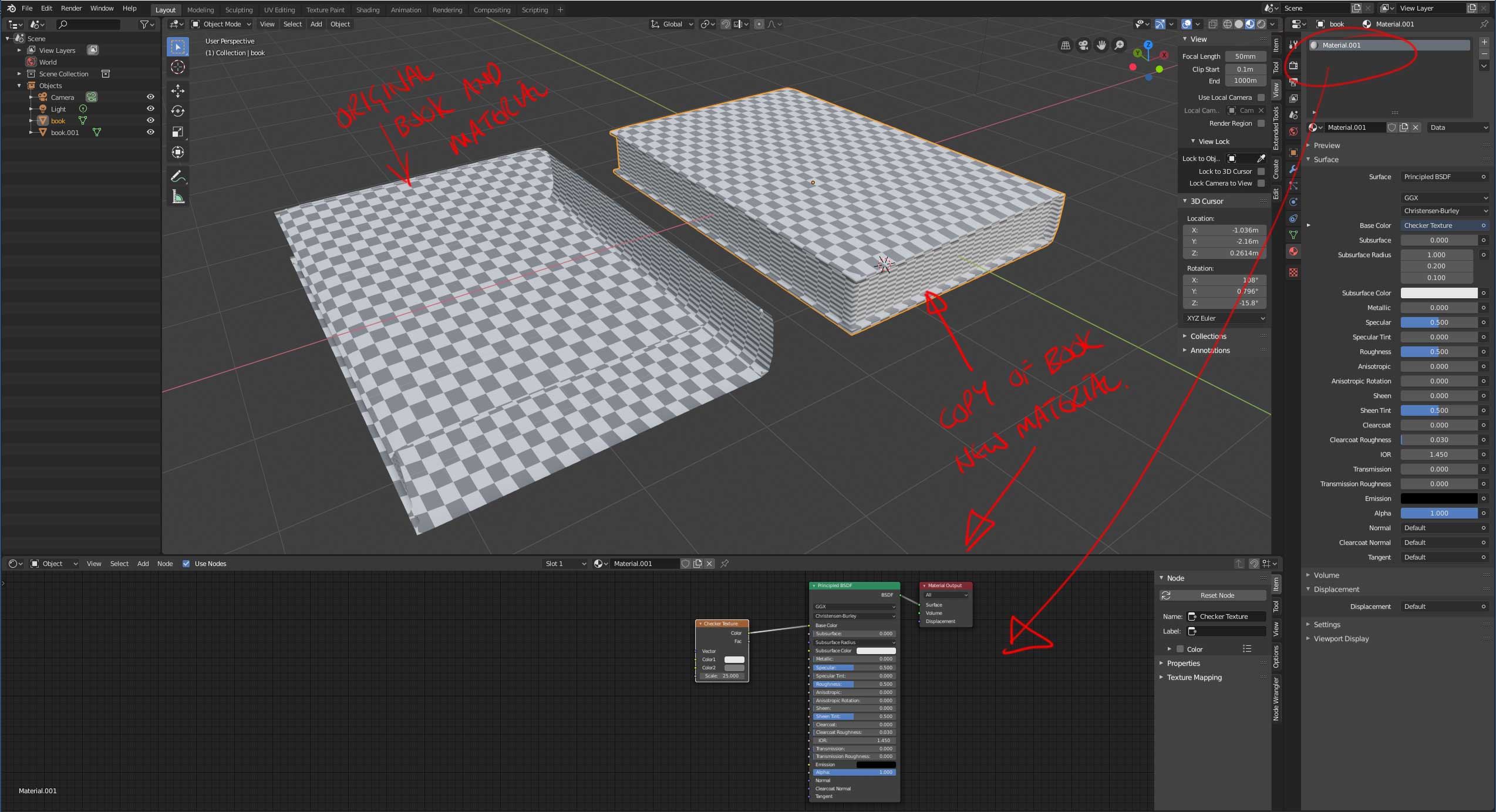Open the Node menu in node editor
Viewport: 1496px width, 812px height.
point(165,564)
